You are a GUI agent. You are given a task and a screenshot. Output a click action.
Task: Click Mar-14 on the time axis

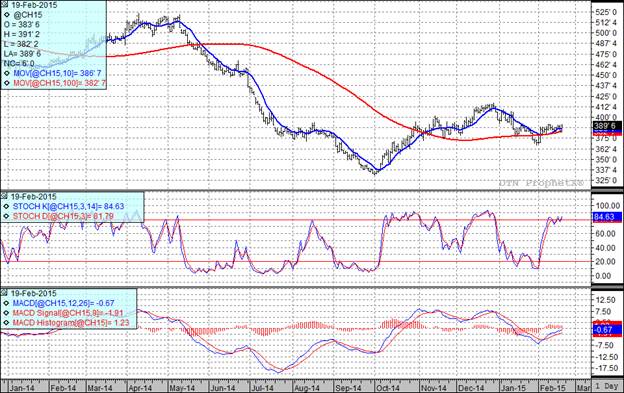pyautogui.click(x=100, y=388)
